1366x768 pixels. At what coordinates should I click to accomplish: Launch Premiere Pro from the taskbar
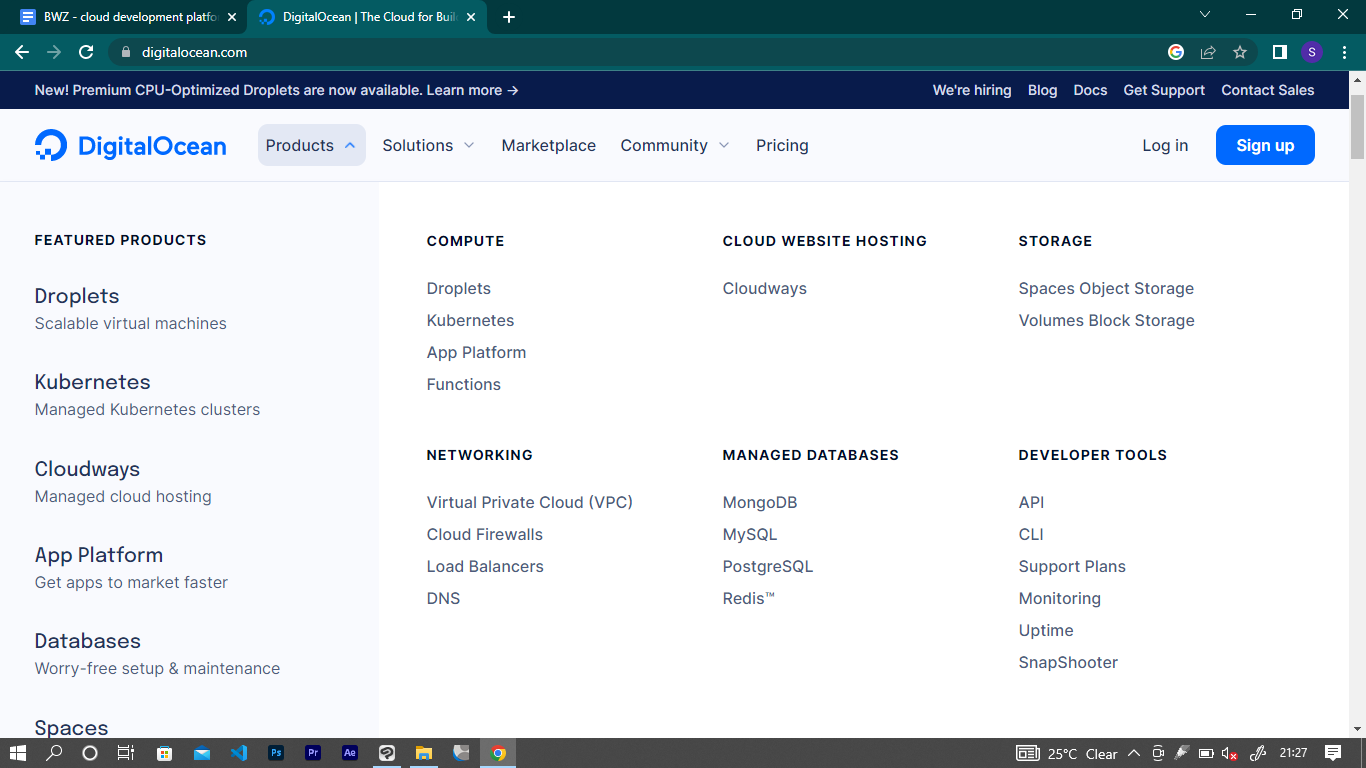[313, 753]
